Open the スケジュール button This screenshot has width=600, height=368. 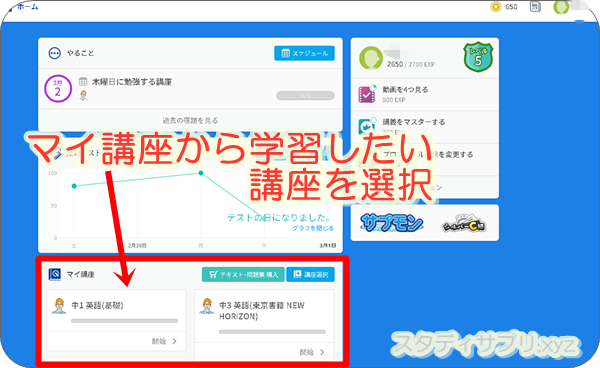[x=304, y=53]
